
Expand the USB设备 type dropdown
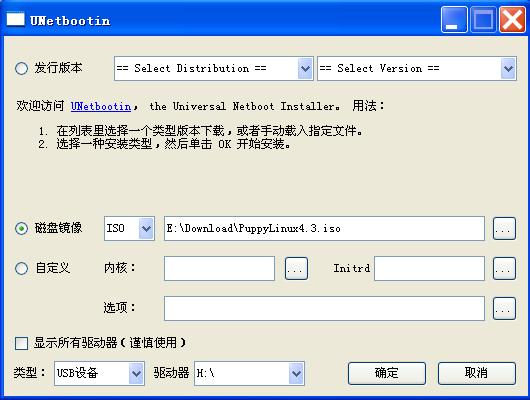coord(99,373)
